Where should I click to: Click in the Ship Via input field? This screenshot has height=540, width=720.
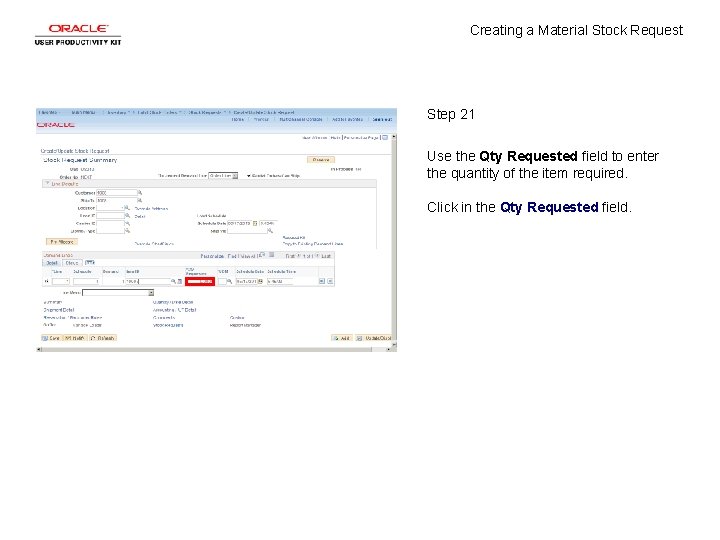(x=247, y=231)
